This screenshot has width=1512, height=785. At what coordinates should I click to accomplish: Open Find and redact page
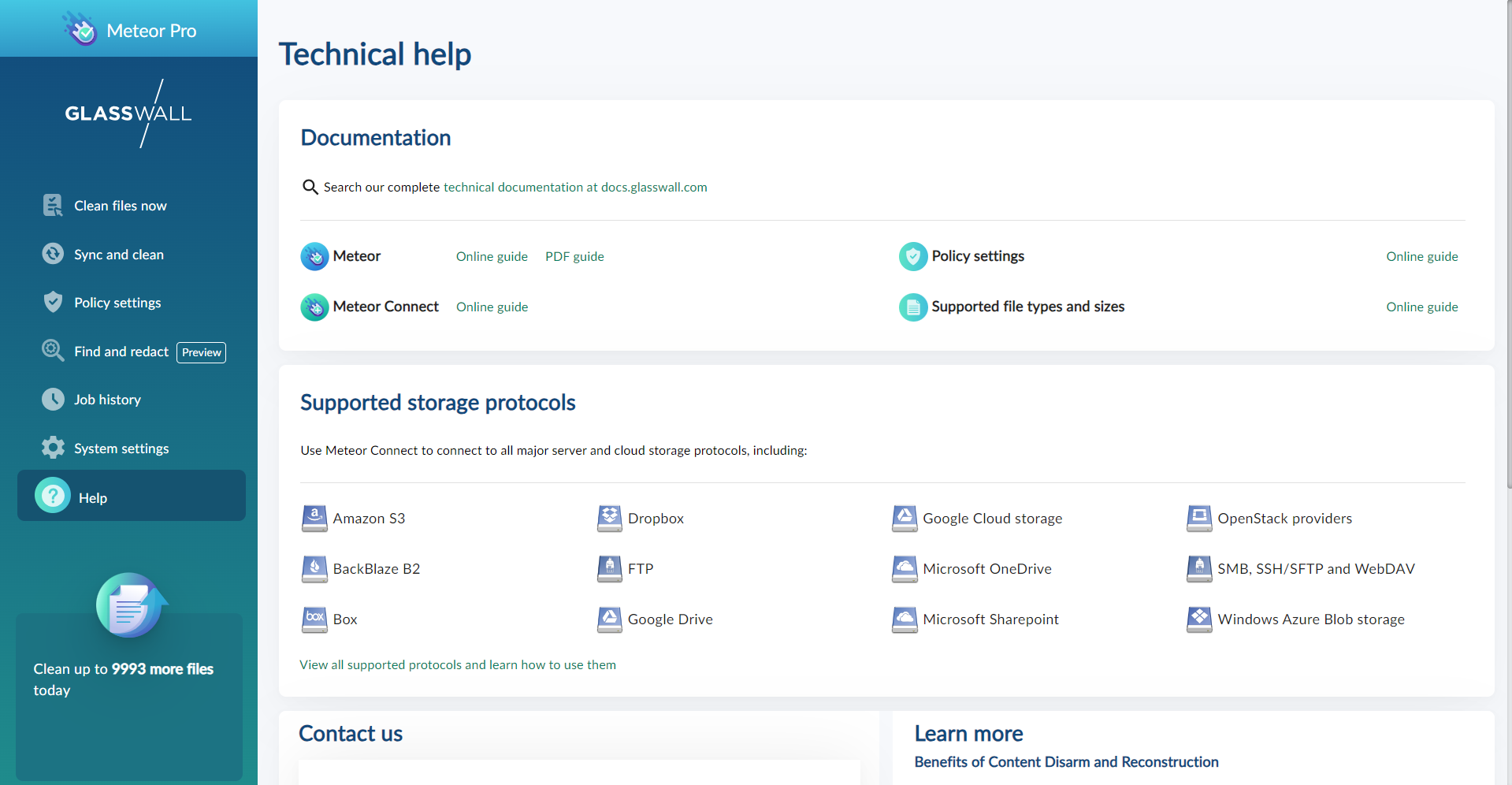[x=121, y=352]
